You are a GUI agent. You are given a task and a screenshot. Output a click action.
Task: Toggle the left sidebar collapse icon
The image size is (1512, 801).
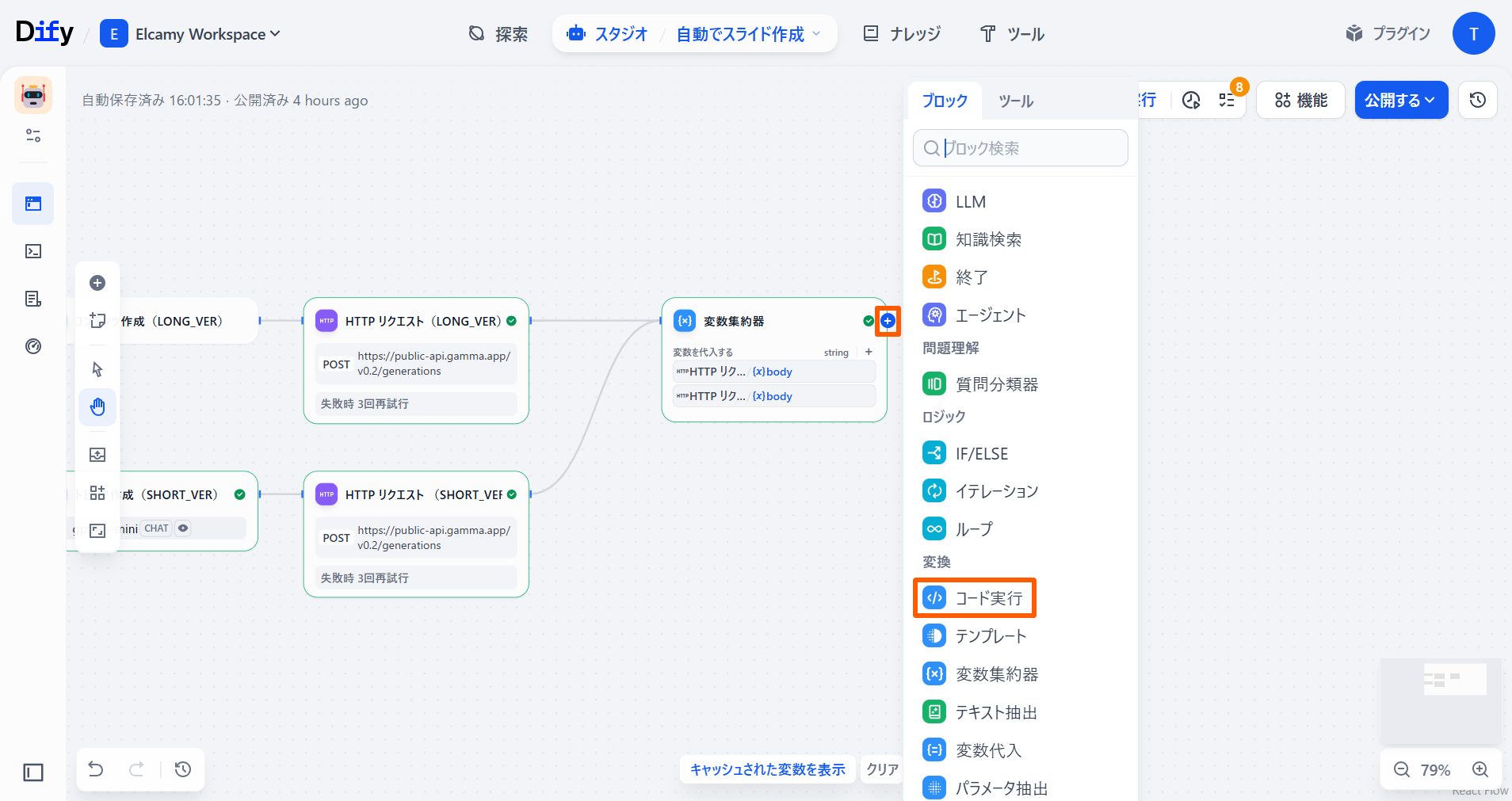point(33,772)
